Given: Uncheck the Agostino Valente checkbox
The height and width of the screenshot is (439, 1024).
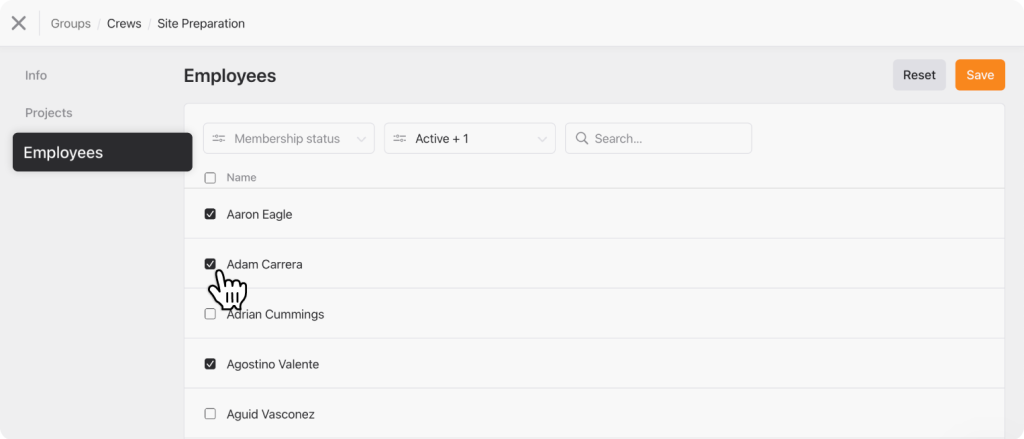Looking at the screenshot, I should click(x=210, y=364).
